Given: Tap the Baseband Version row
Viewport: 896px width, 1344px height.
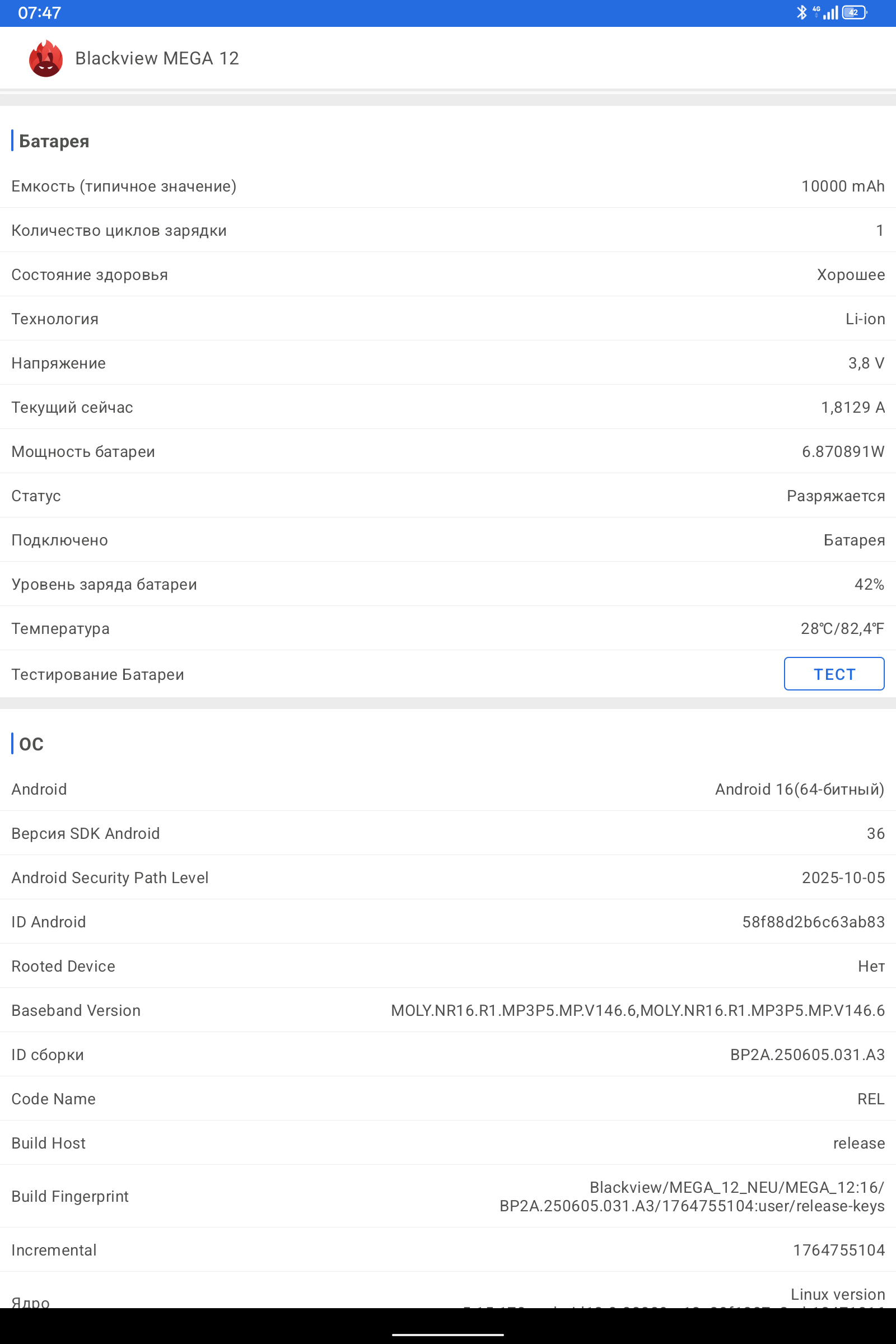Looking at the screenshot, I should click(x=448, y=1010).
